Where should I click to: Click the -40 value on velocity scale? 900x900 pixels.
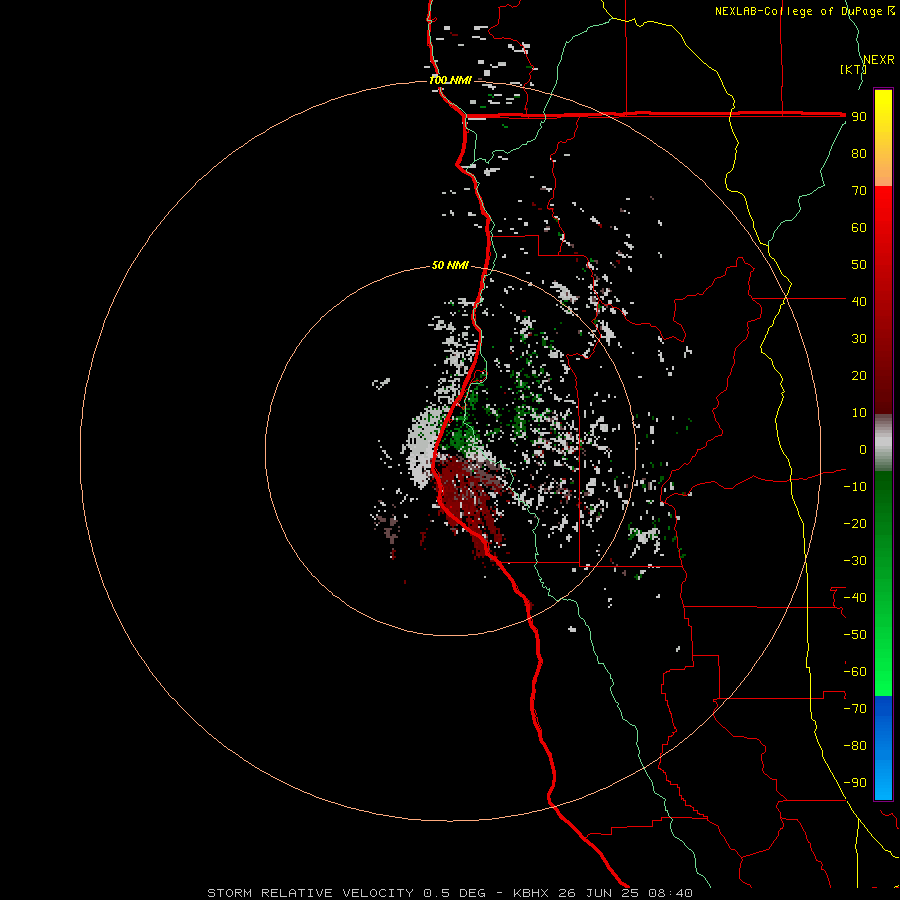point(855,598)
